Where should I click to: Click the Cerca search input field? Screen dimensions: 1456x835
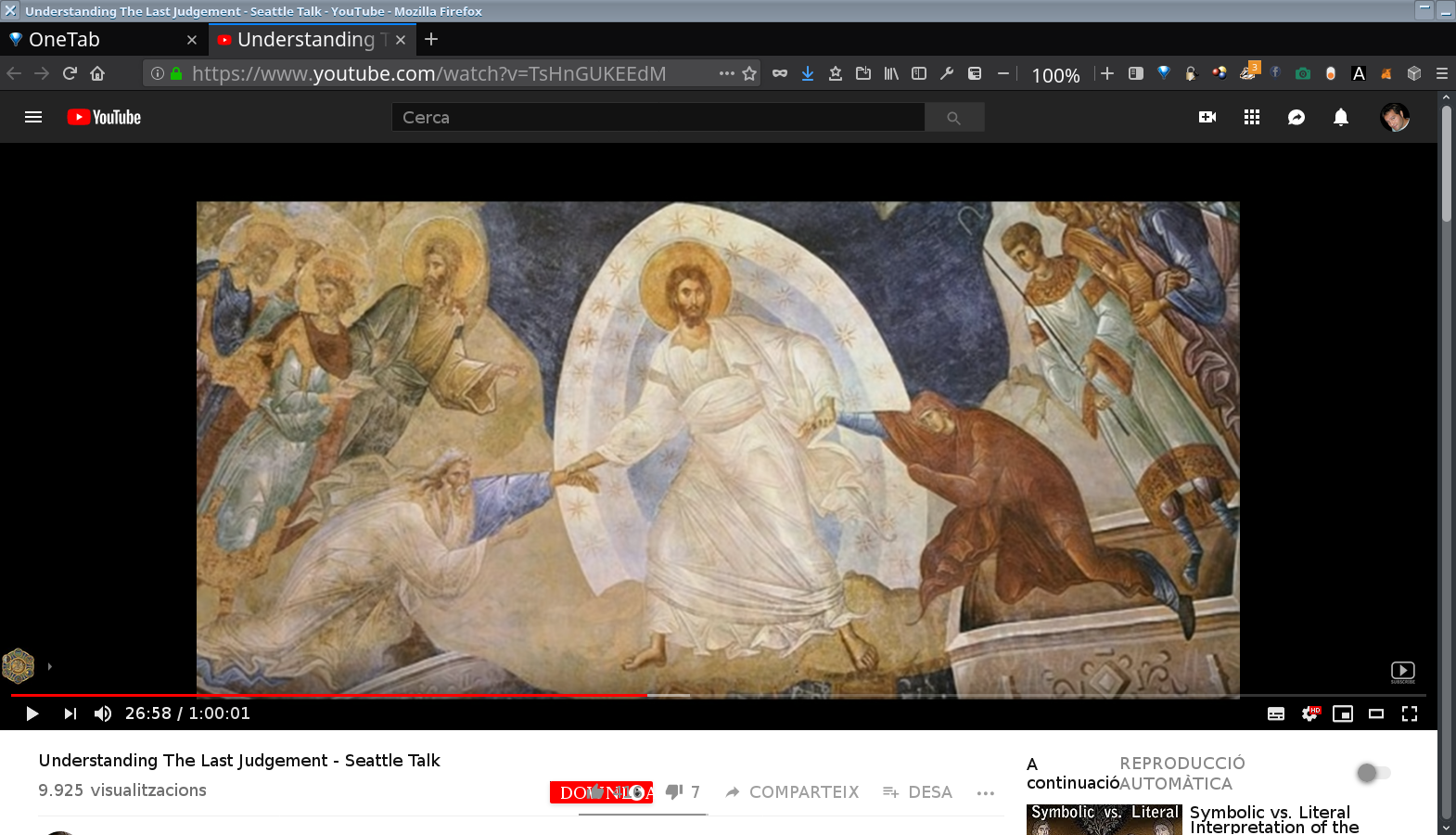click(x=658, y=117)
